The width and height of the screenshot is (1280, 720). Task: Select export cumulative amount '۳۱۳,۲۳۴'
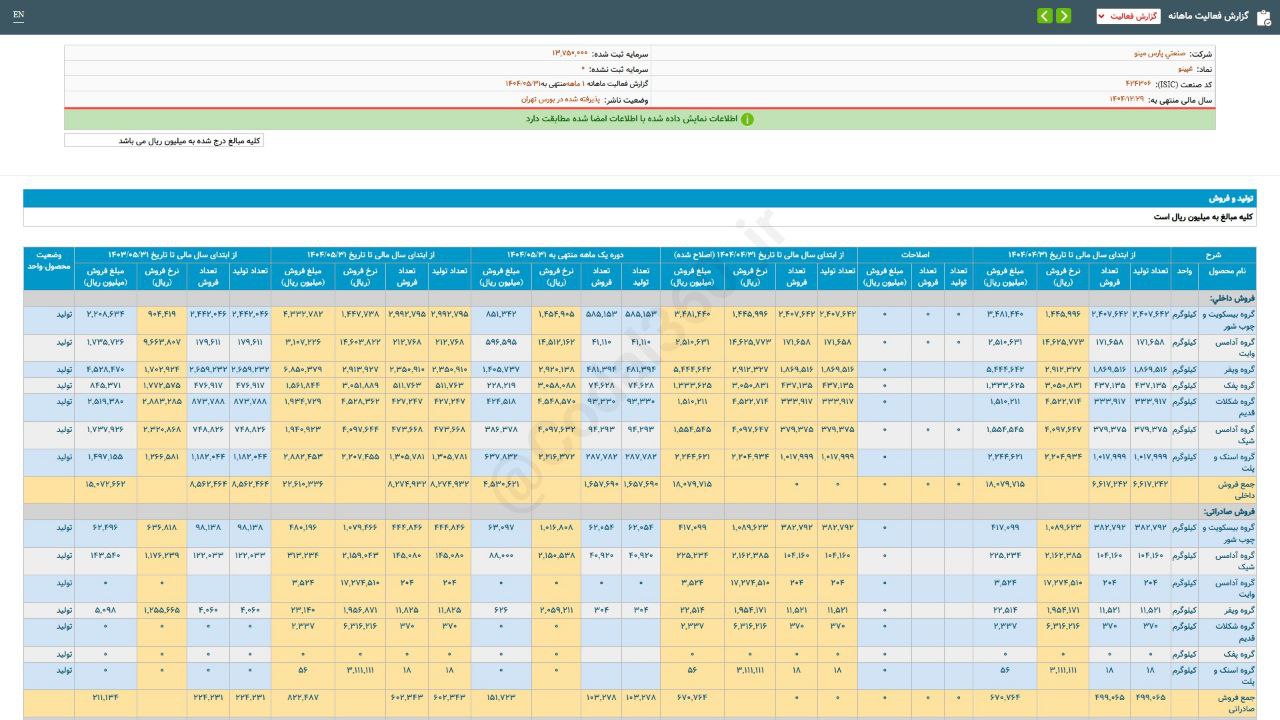pyautogui.click(x=304, y=554)
